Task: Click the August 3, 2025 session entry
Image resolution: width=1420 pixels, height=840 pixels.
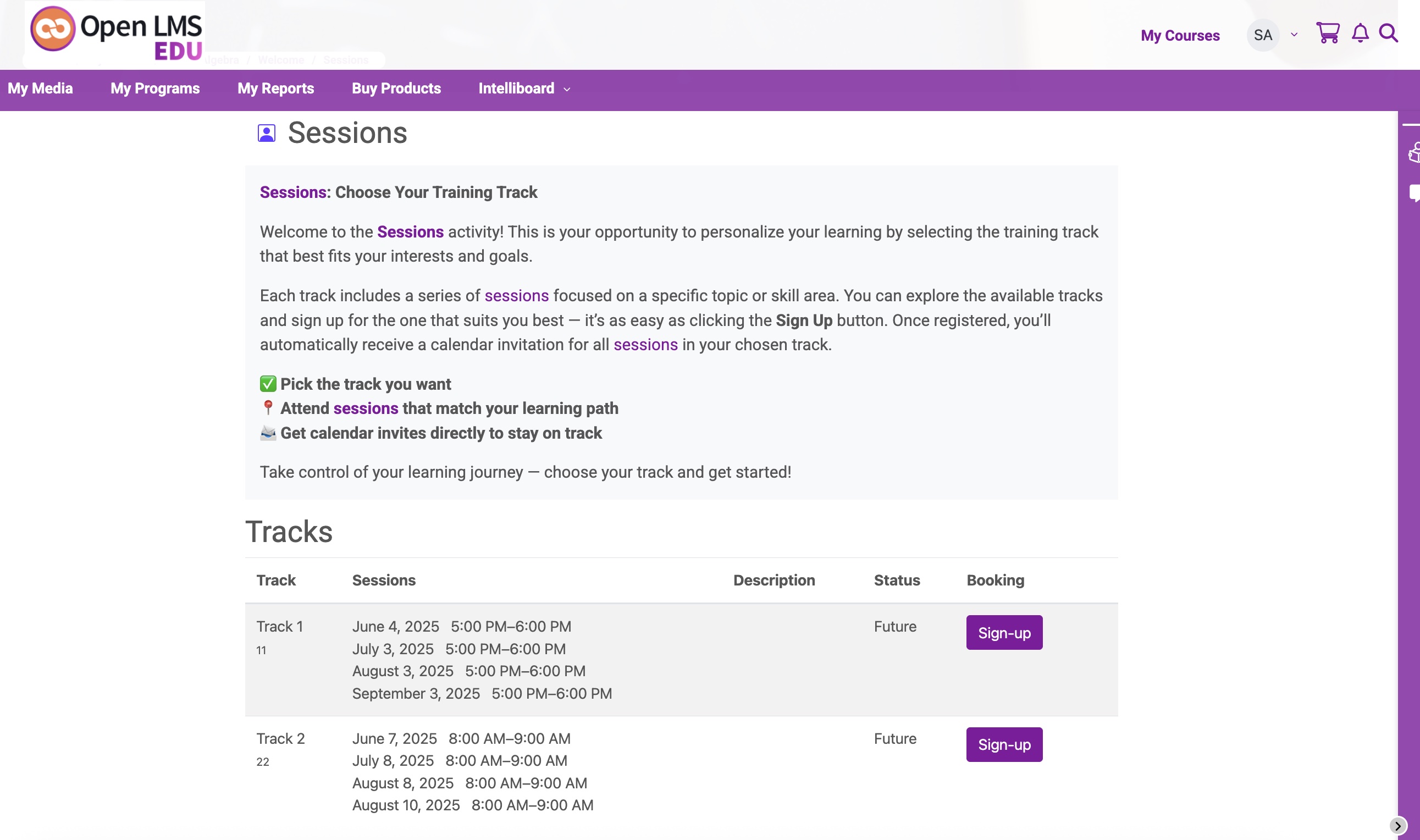Action: (x=468, y=671)
